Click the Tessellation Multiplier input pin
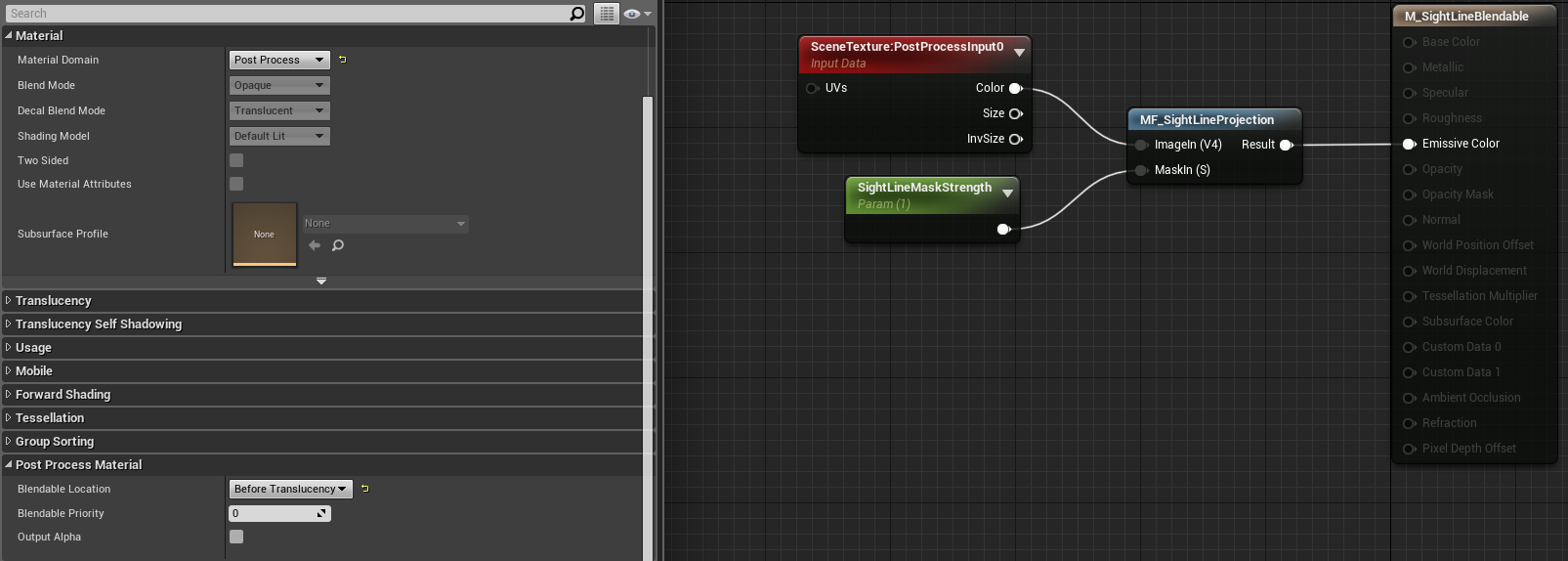The image size is (1568, 561). [x=1409, y=296]
